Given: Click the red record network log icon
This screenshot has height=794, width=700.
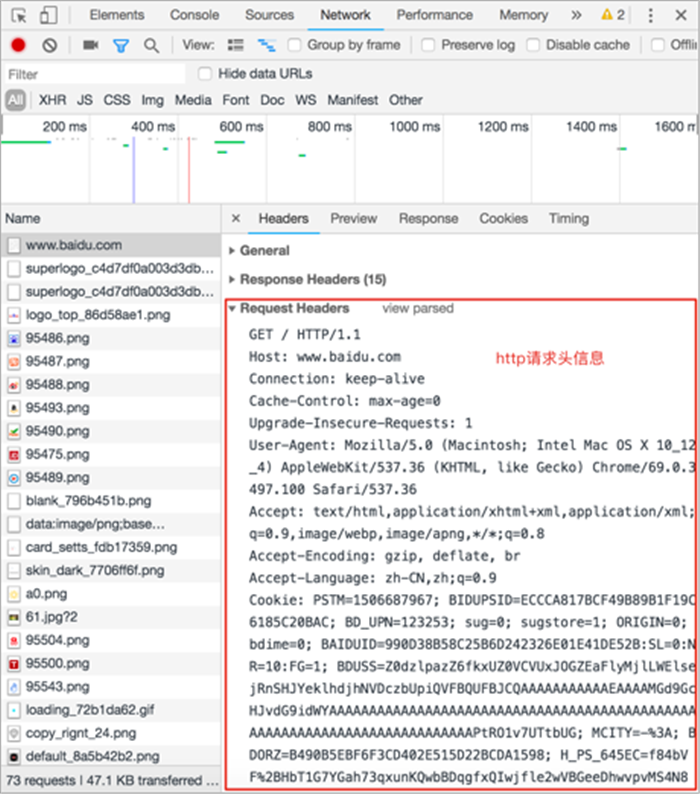Looking at the screenshot, I should (18, 46).
